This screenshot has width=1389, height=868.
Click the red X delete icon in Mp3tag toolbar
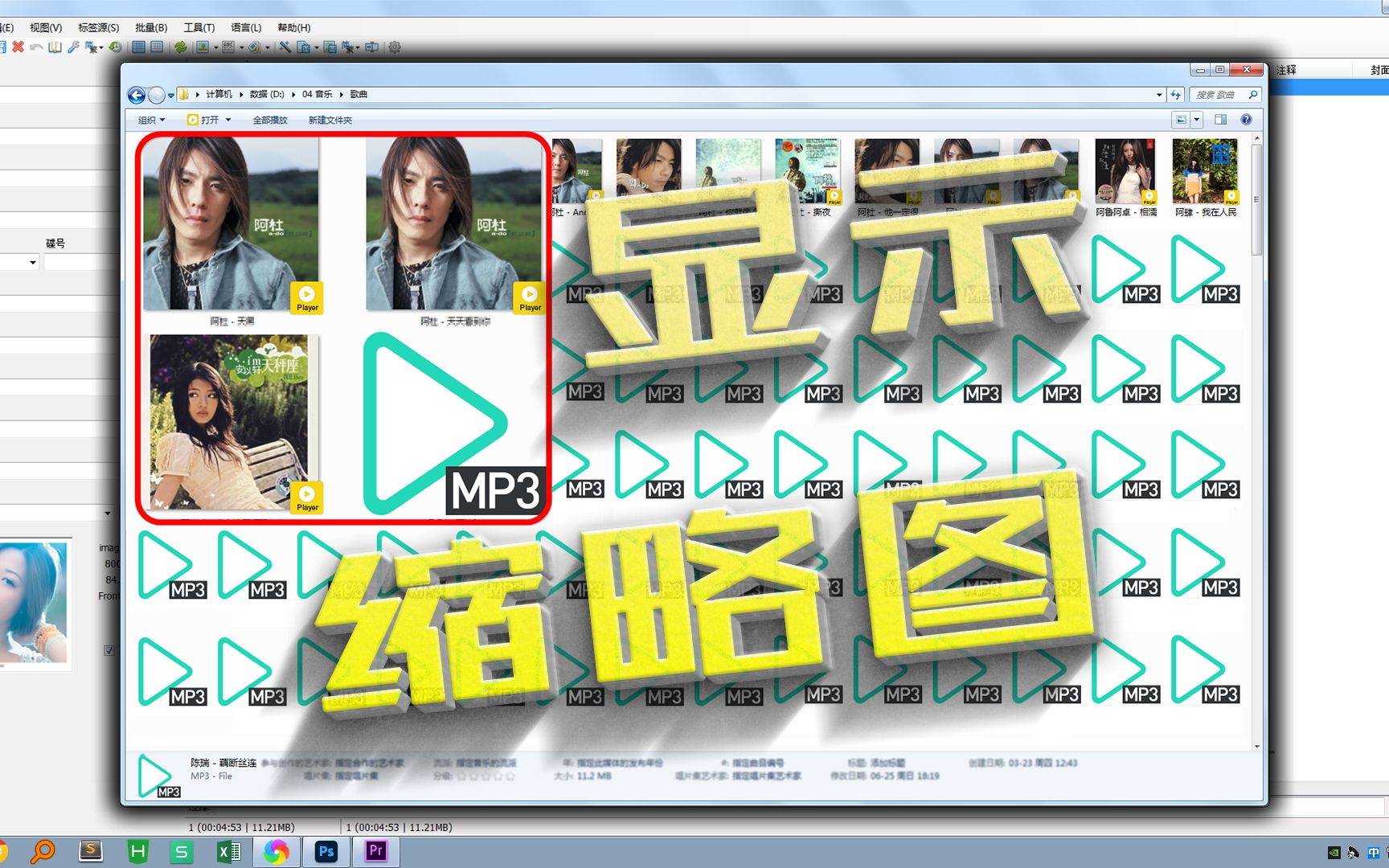click(18, 47)
